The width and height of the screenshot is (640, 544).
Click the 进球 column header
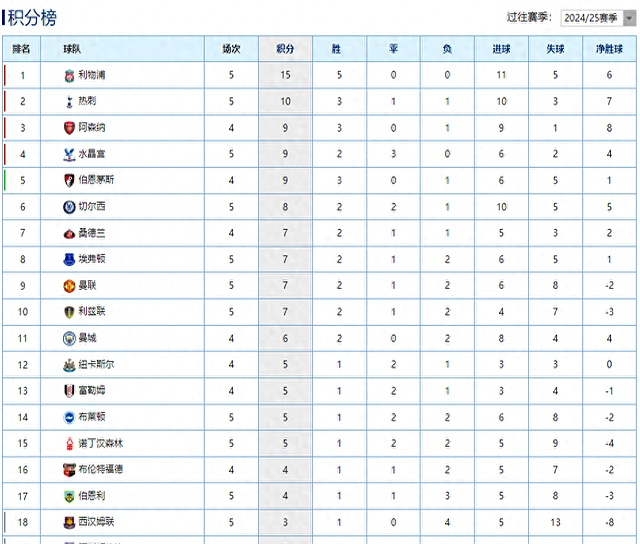(501, 48)
